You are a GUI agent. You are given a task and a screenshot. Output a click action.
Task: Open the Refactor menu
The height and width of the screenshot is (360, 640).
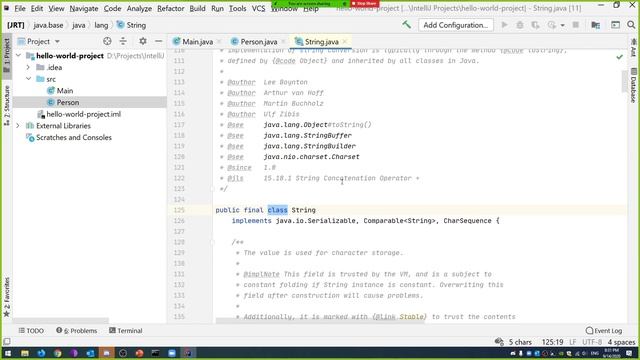[171, 8]
